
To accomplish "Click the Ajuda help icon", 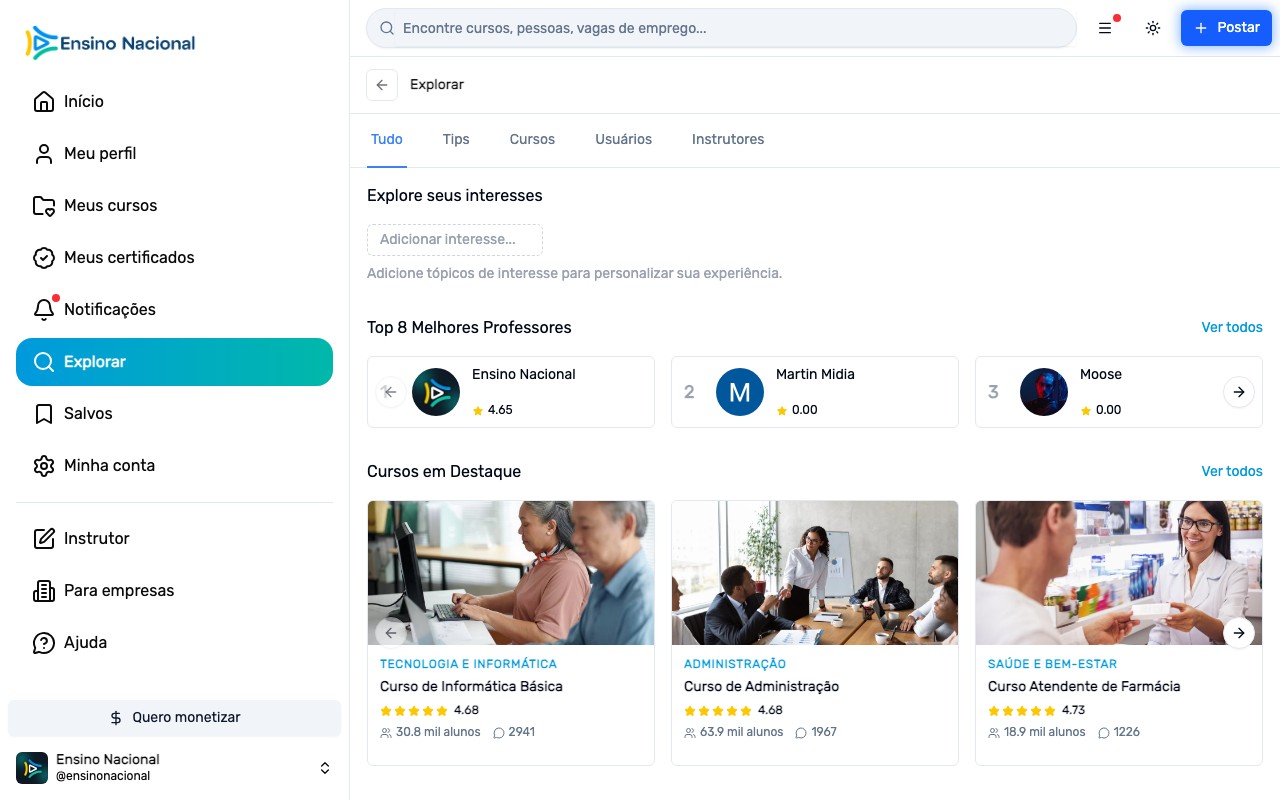I will pyautogui.click(x=44, y=642).
